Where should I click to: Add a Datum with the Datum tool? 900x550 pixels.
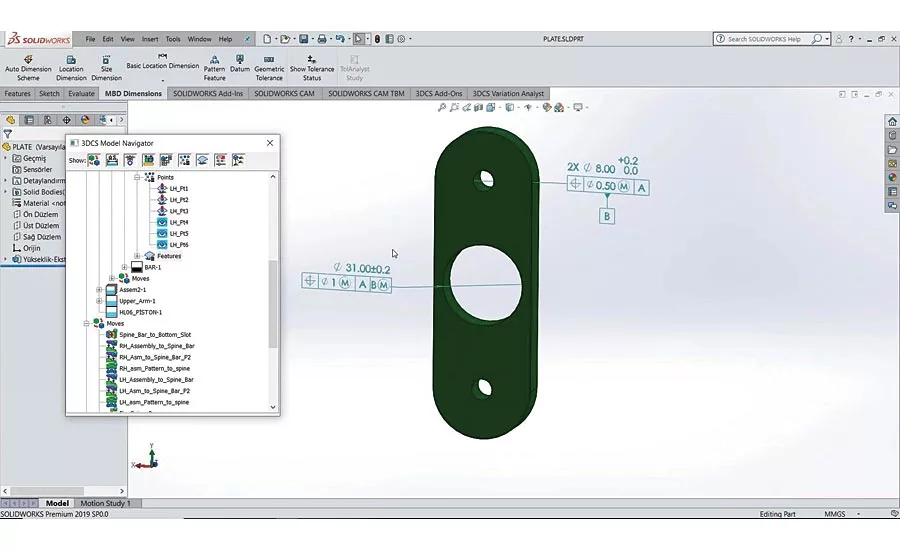coord(240,64)
